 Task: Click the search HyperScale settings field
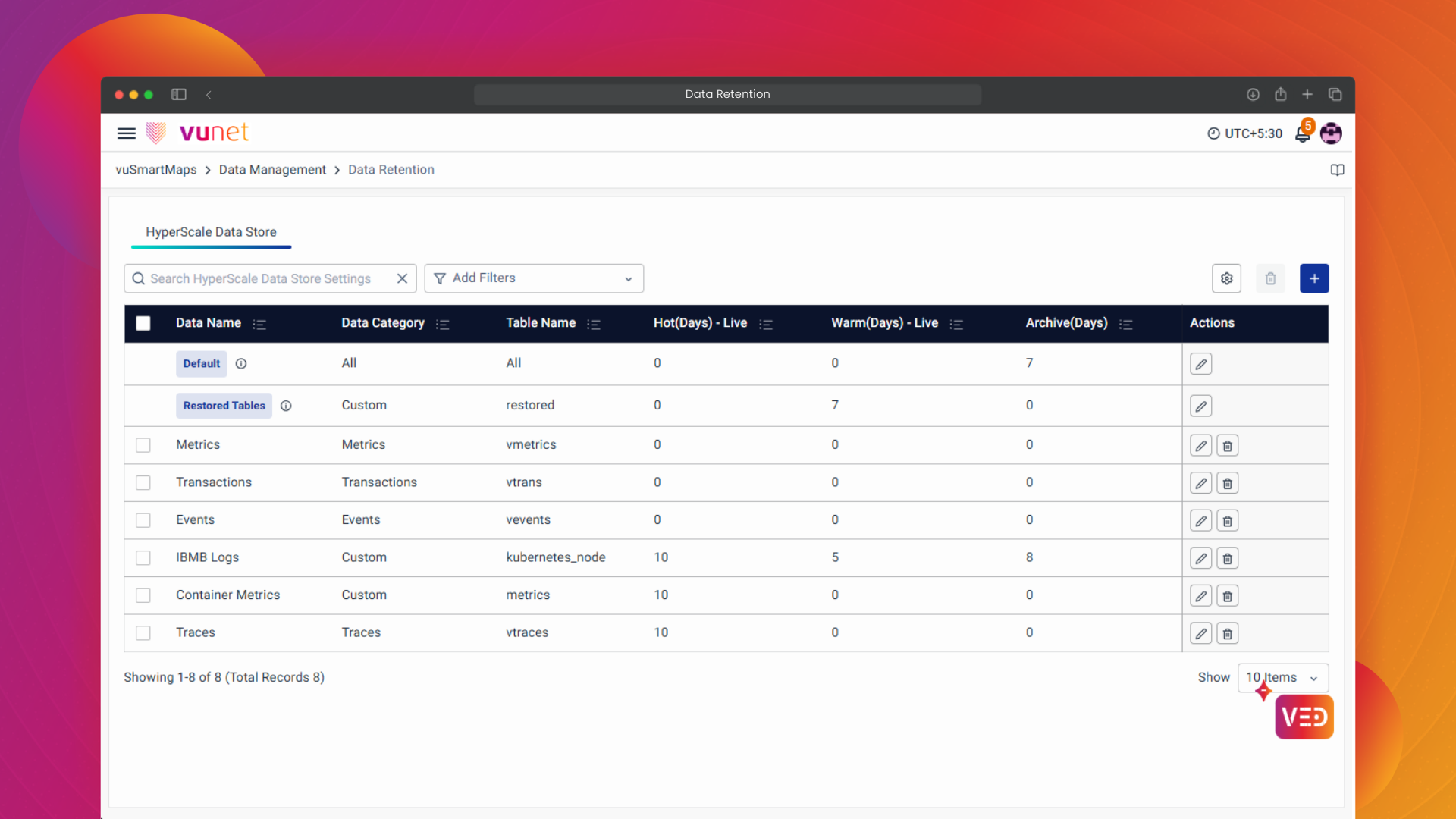(260, 278)
